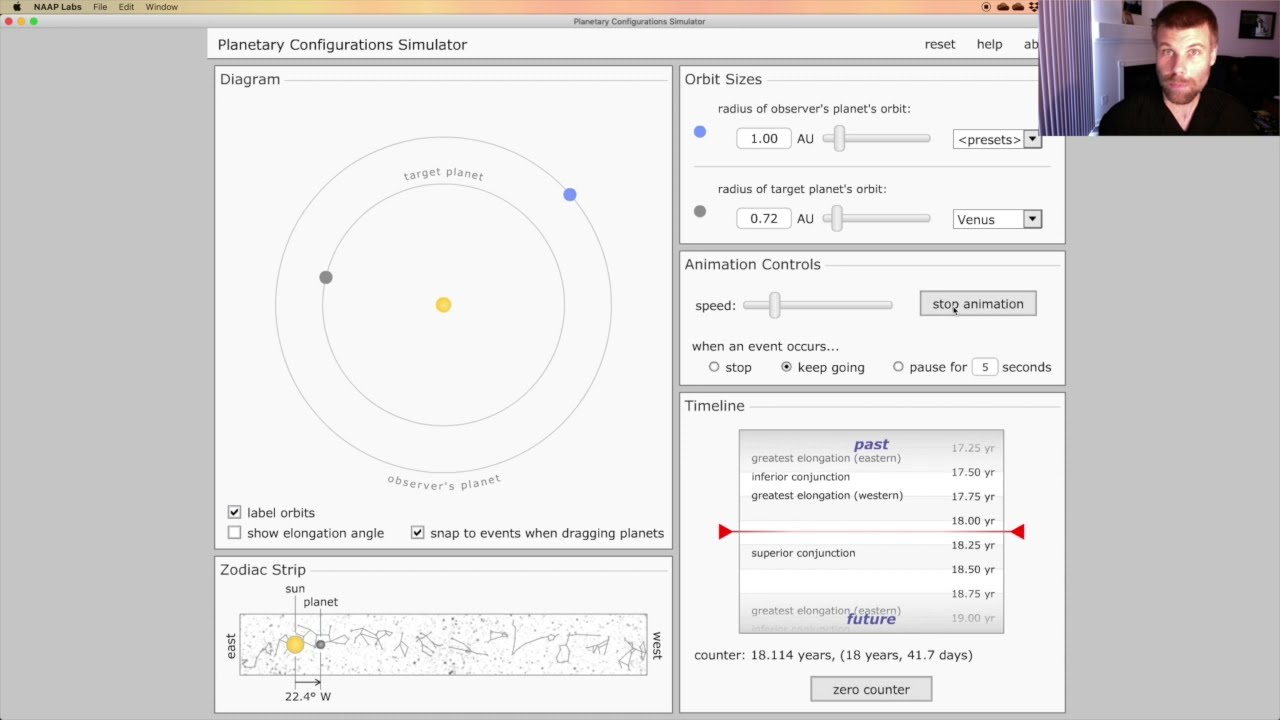Click the 17.75 yr timeline label
This screenshot has width=1280, height=720.
click(x=973, y=496)
